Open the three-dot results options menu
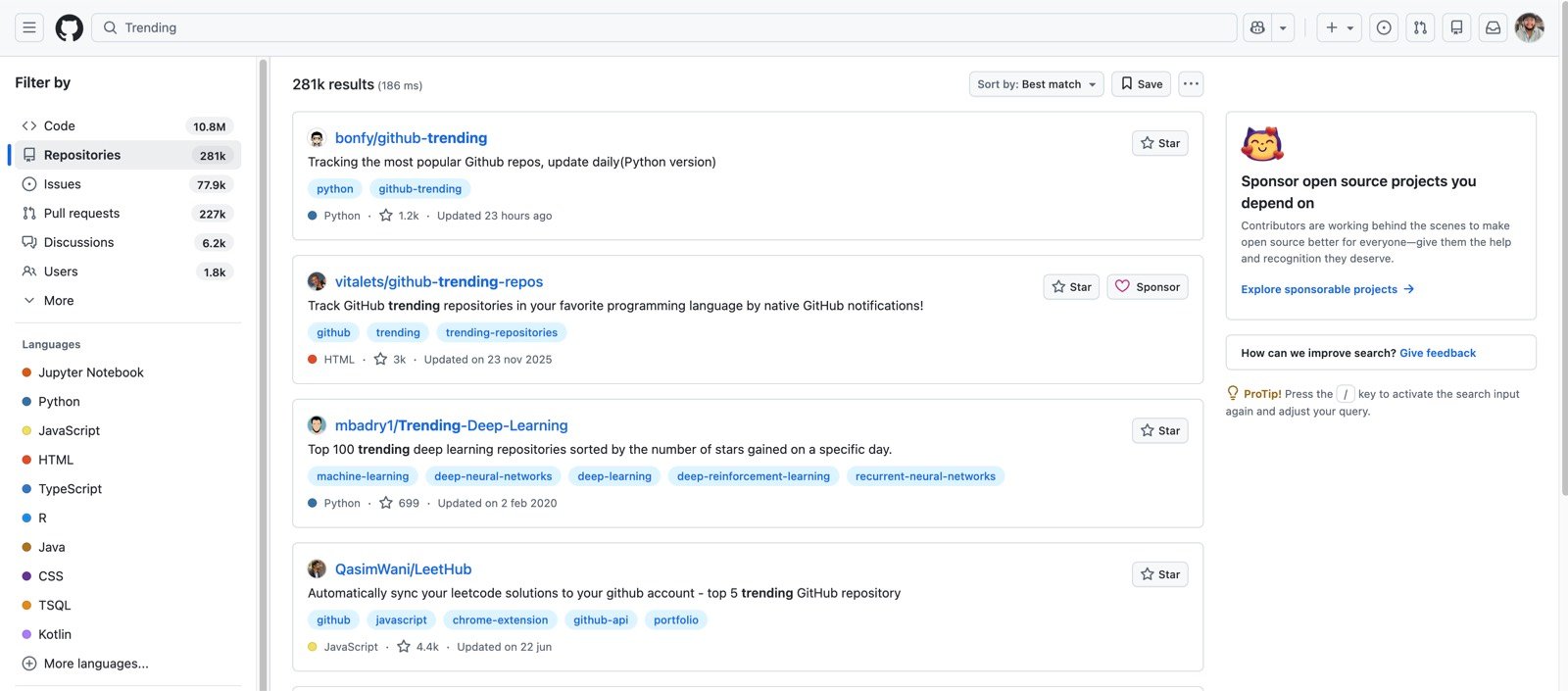 [1191, 84]
